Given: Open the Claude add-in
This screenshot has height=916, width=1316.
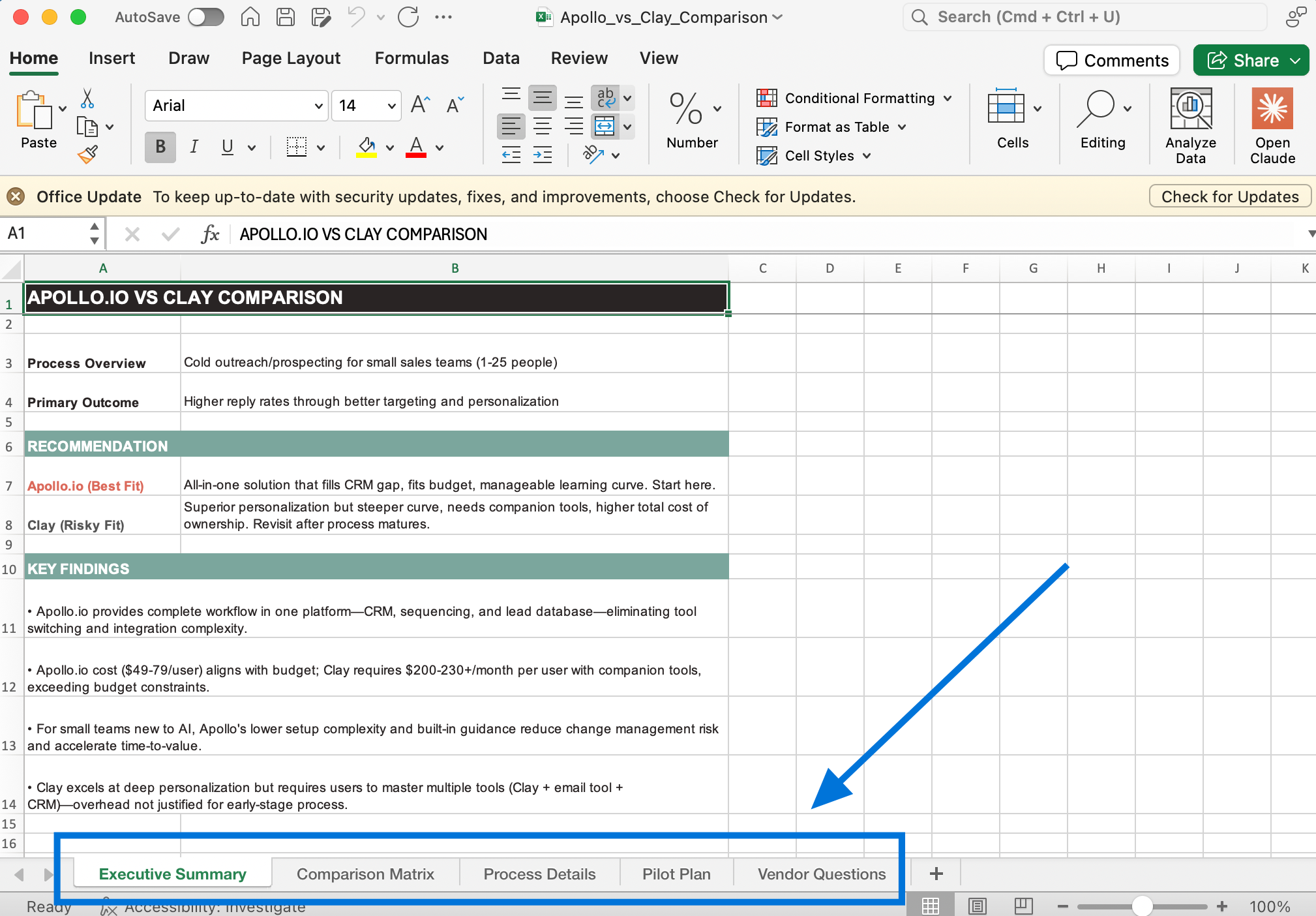Looking at the screenshot, I should [x=1272, y=125].
